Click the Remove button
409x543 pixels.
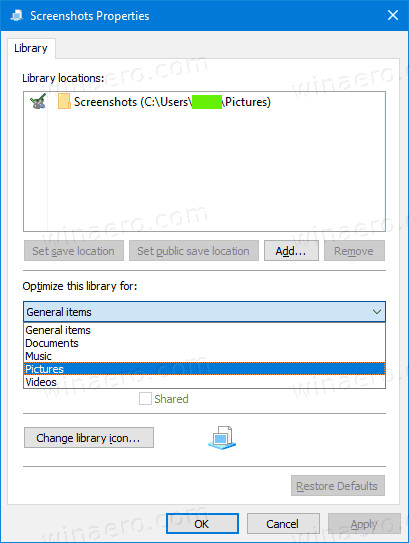[354, 250]
